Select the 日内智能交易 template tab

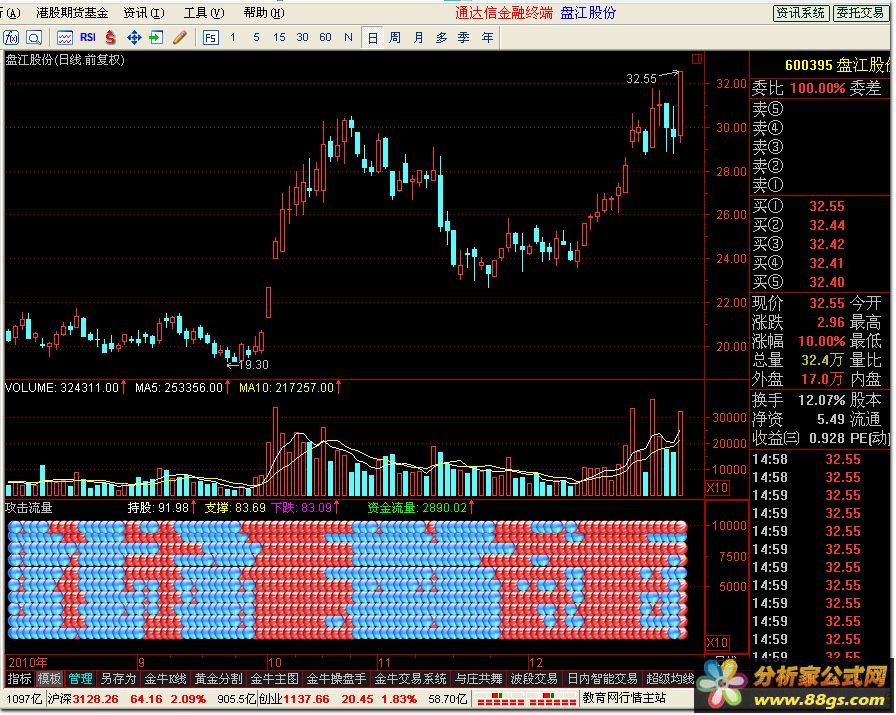(602, 679)
